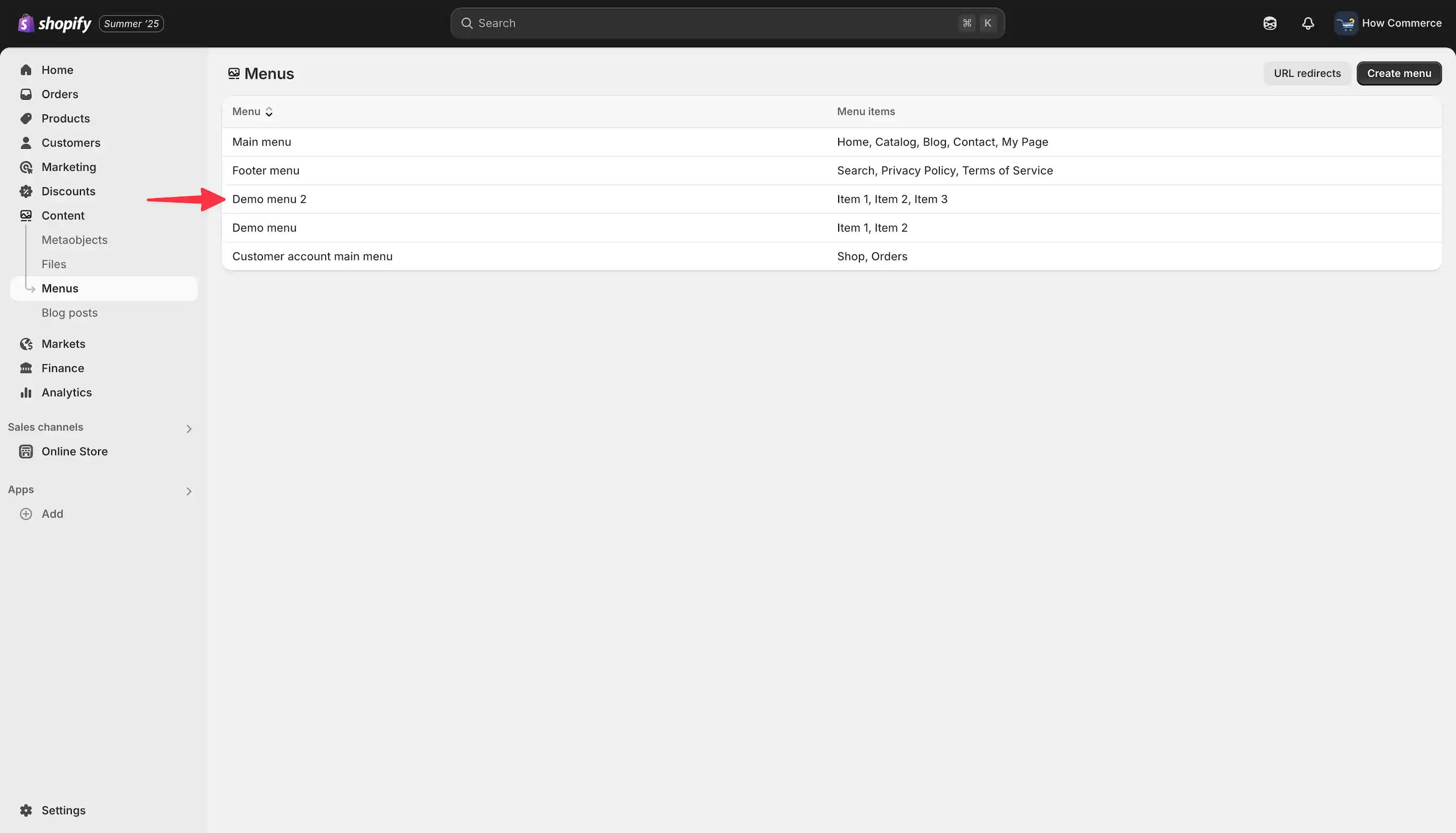Click the Add apps plus icon
1456x833 pixels.
tap(26, 514)
